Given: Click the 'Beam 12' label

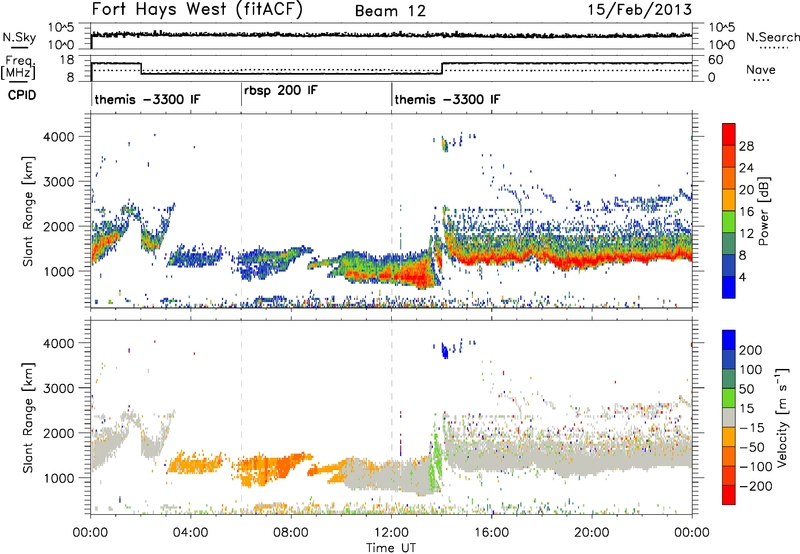Looking at the screenshot, I should [390, 11].
